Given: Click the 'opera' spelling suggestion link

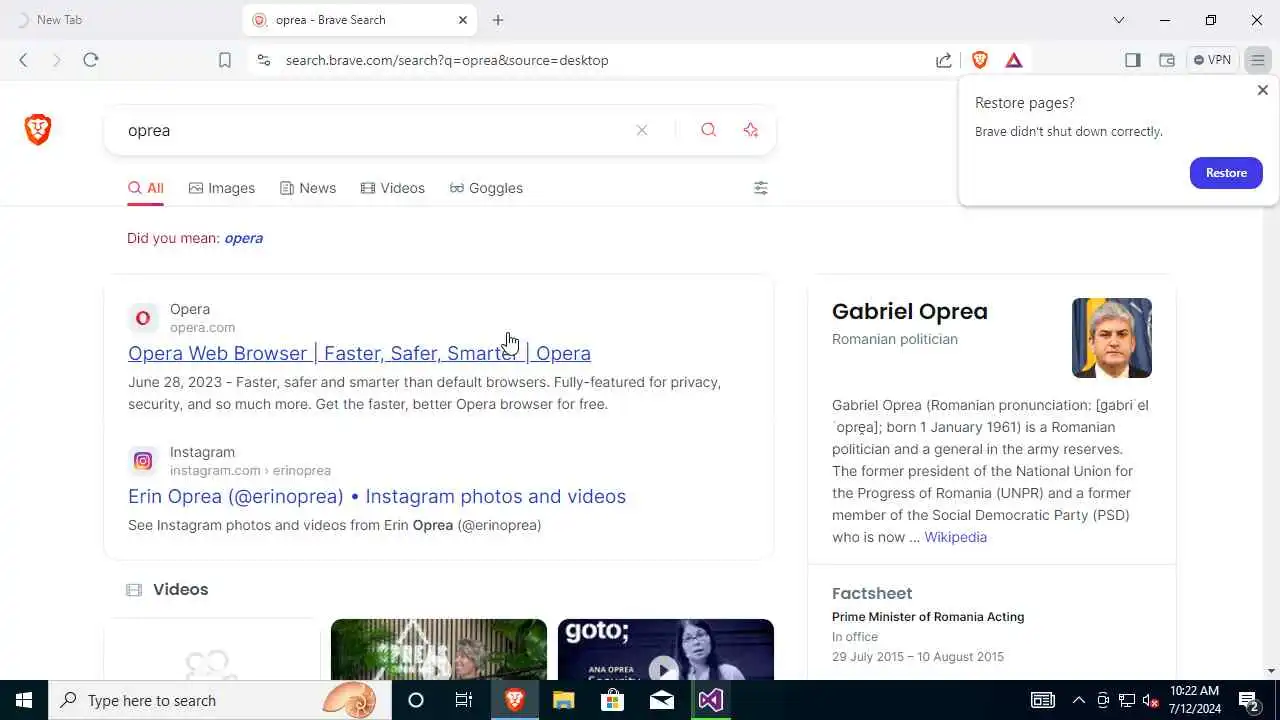Looking at the screenshot, I should (243, 238).
